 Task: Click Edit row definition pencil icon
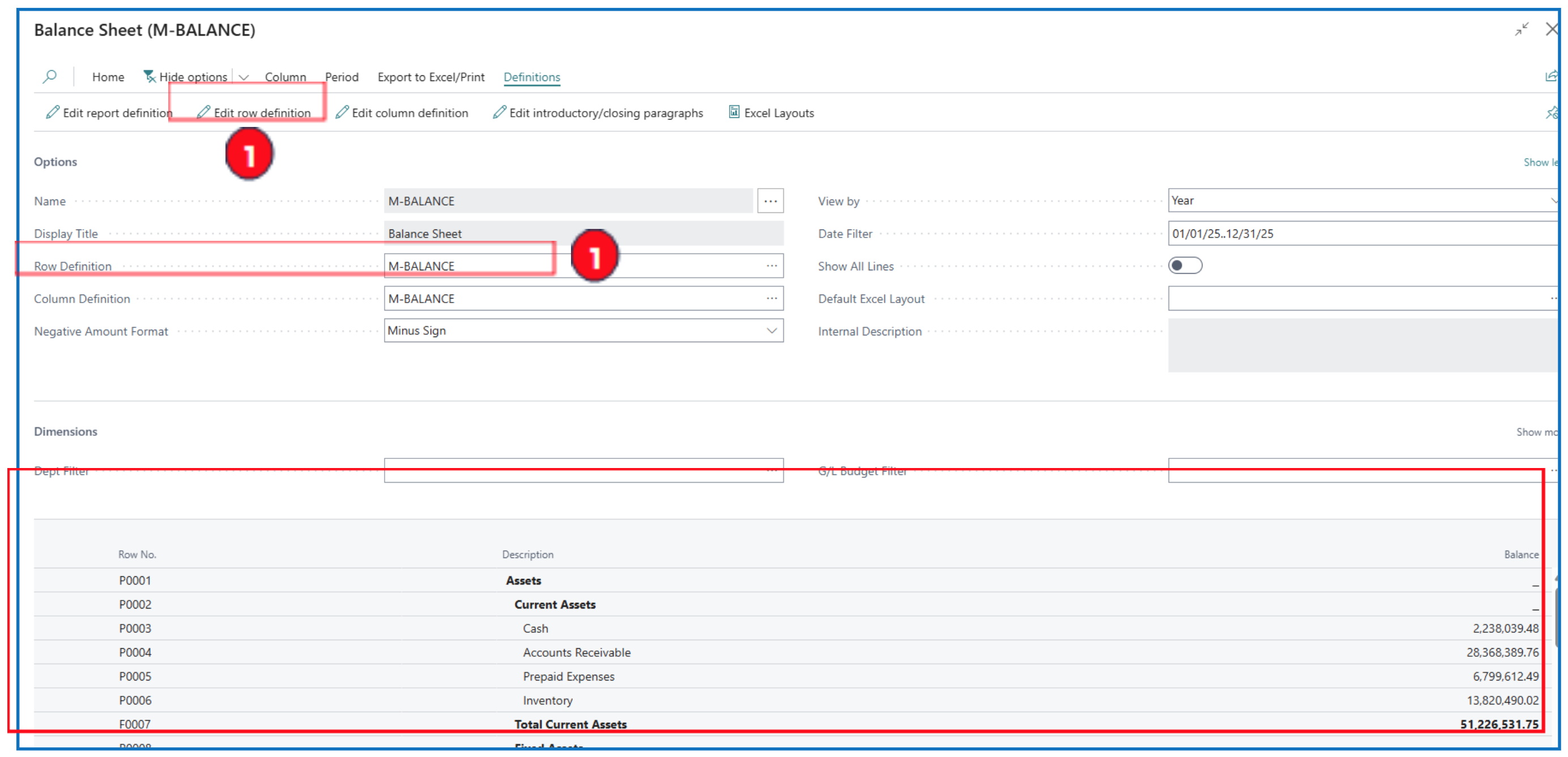pos(204,113)
